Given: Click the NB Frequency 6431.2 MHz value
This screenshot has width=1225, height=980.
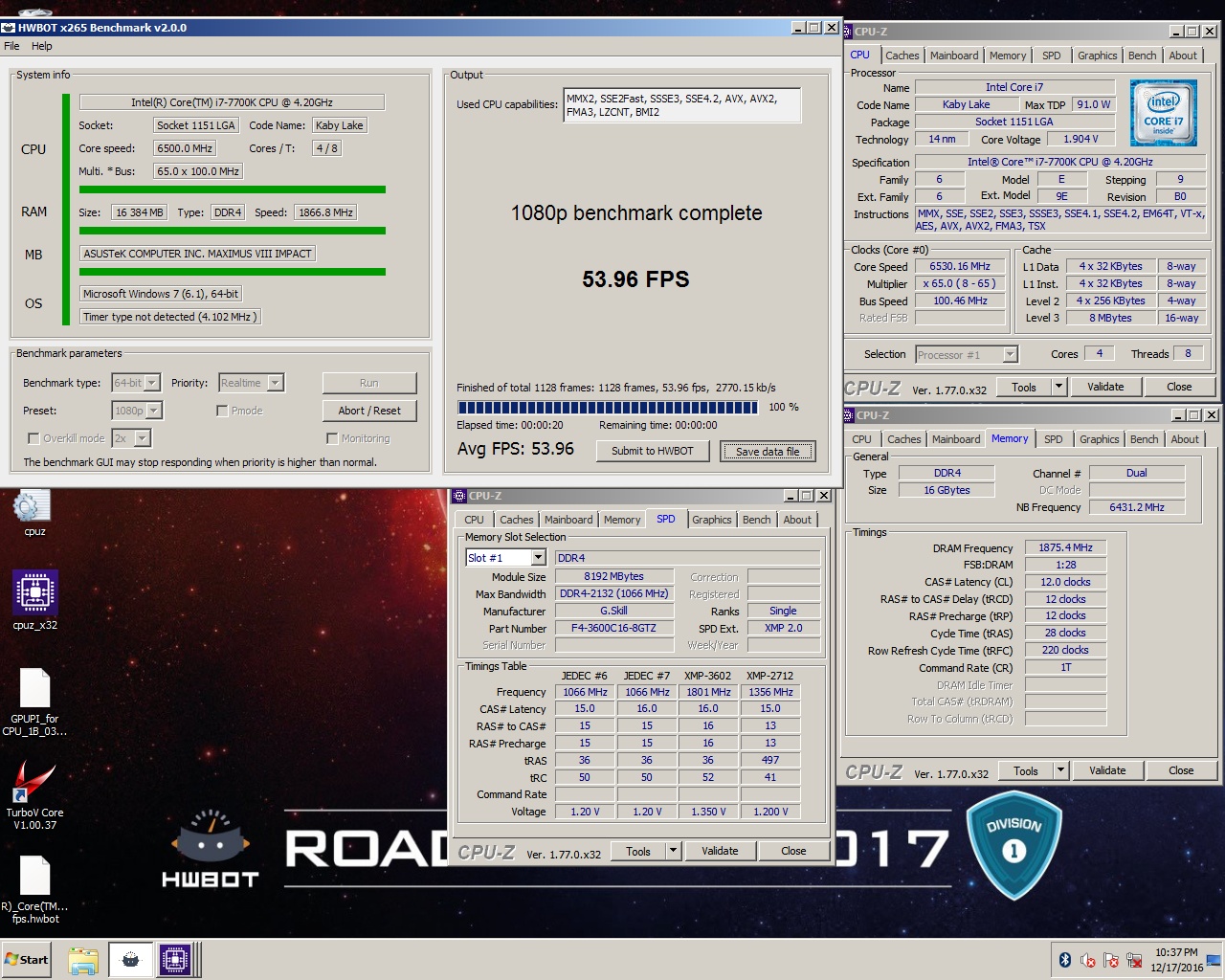Looking at the screenshot, I should click(1137, 507).
